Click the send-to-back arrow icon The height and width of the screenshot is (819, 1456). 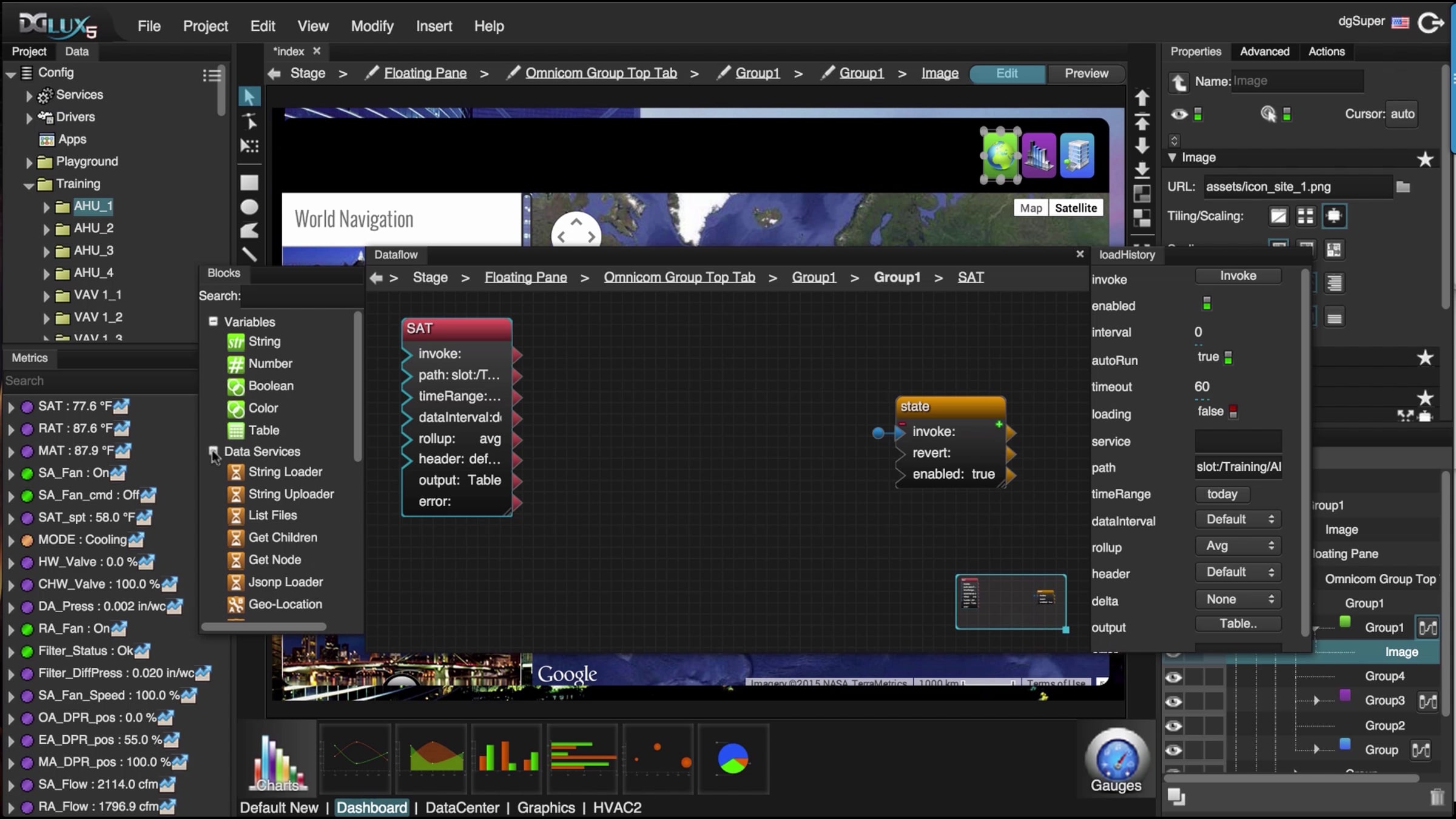pos(1142,170)
